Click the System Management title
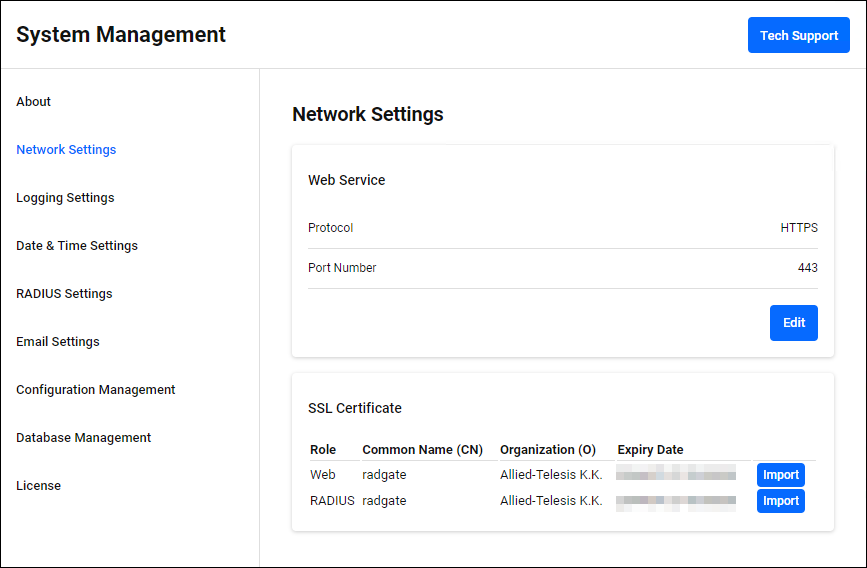Screen dimensions: 867x568 point(121,35)
